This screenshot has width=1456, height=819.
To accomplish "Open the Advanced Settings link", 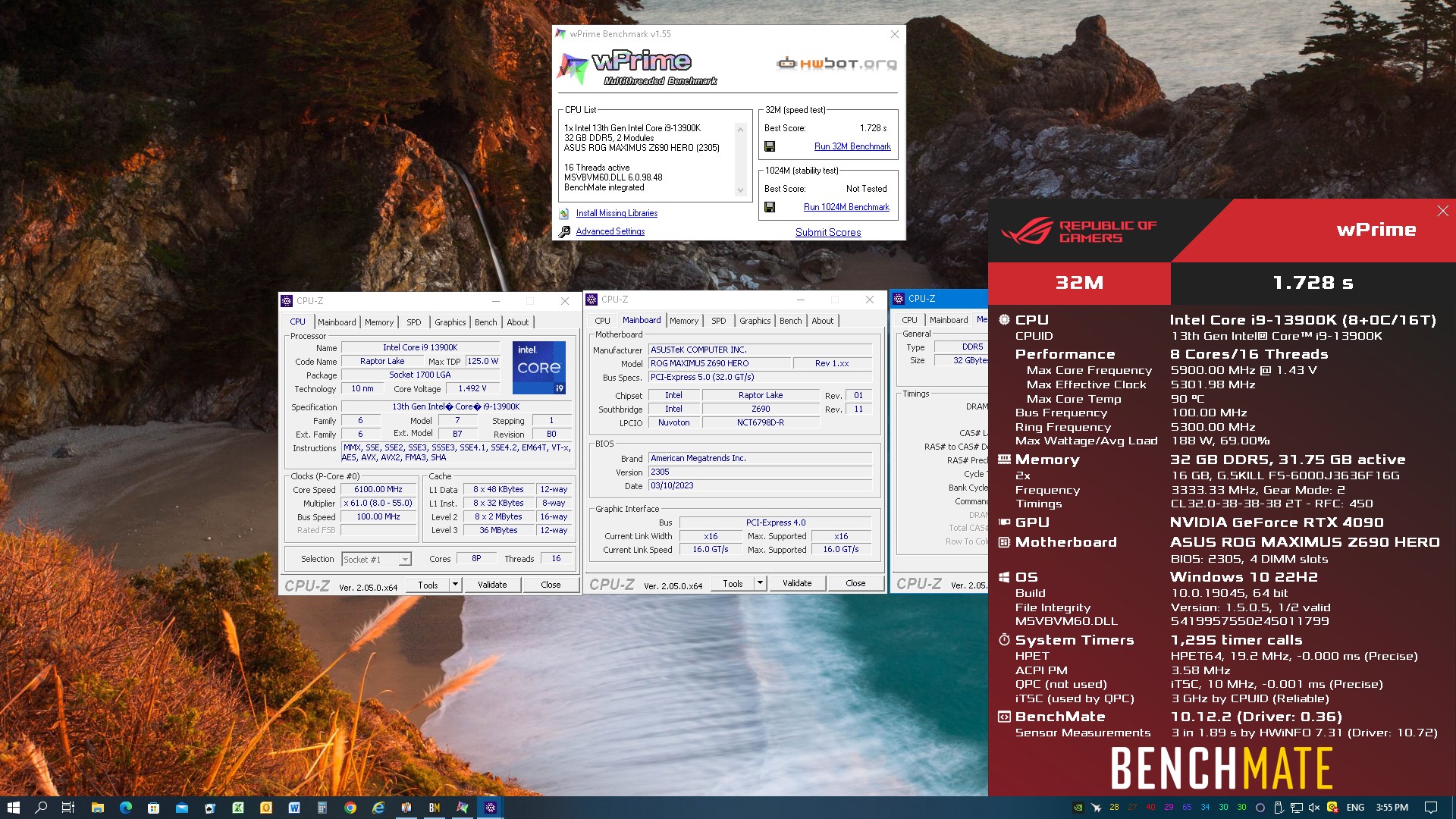I will (x=610, y=232).
